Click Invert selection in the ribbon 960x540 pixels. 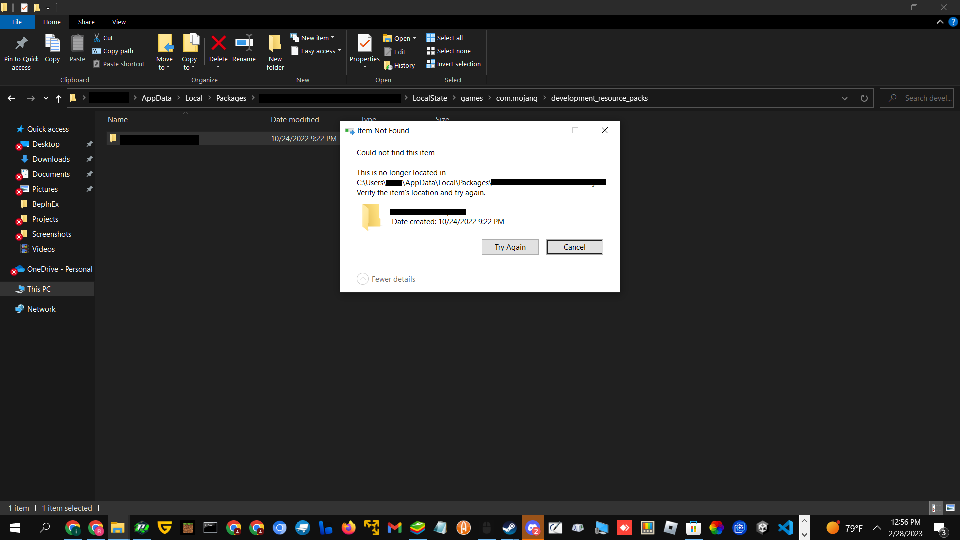click(454, 64)
